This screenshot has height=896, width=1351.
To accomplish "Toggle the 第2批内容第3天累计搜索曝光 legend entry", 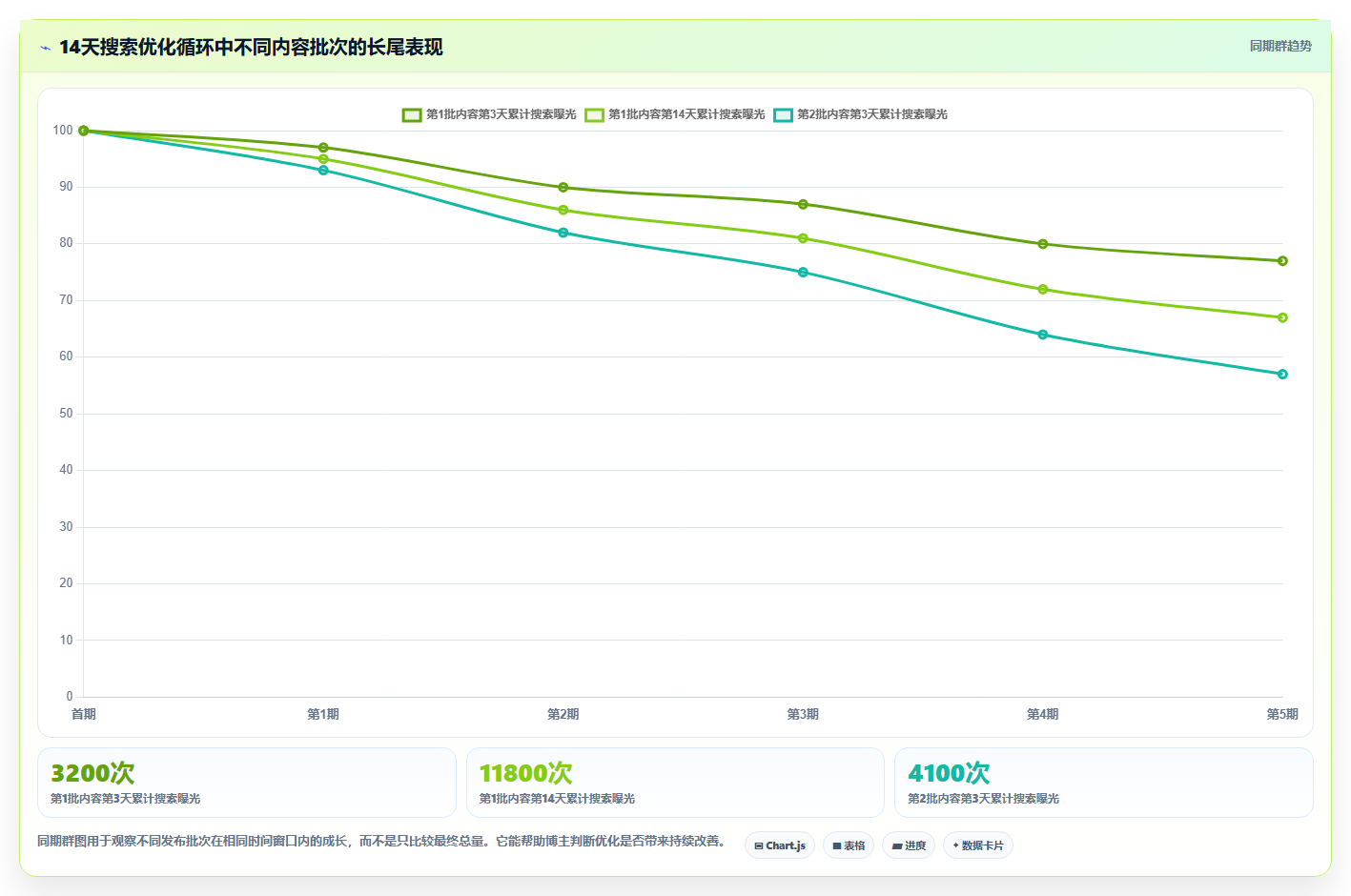I will click(861, 114).
